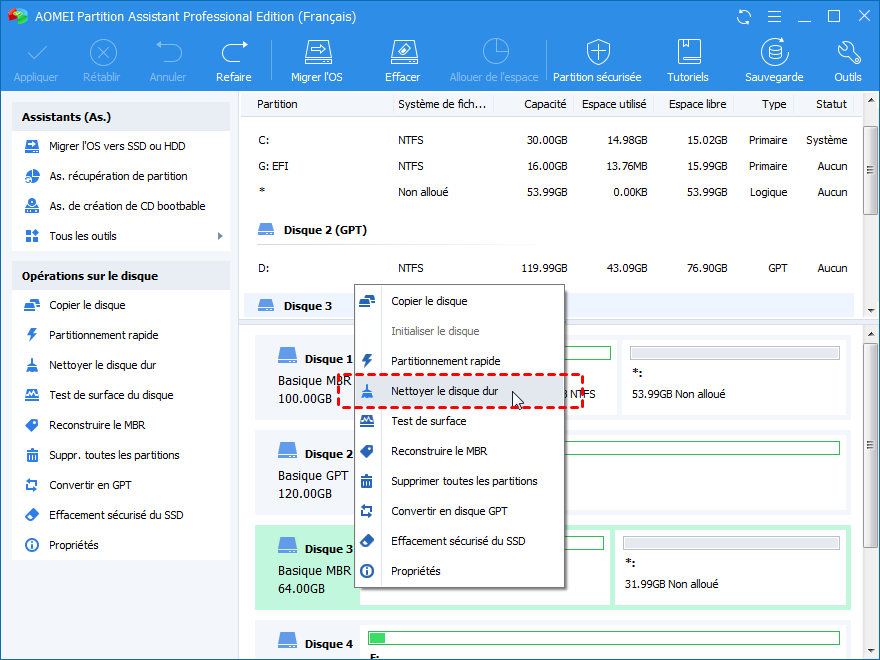880x660 pixels.
Task: Select Migrer l'OS vers SSD ou HDD
Action: pos(117,146)
